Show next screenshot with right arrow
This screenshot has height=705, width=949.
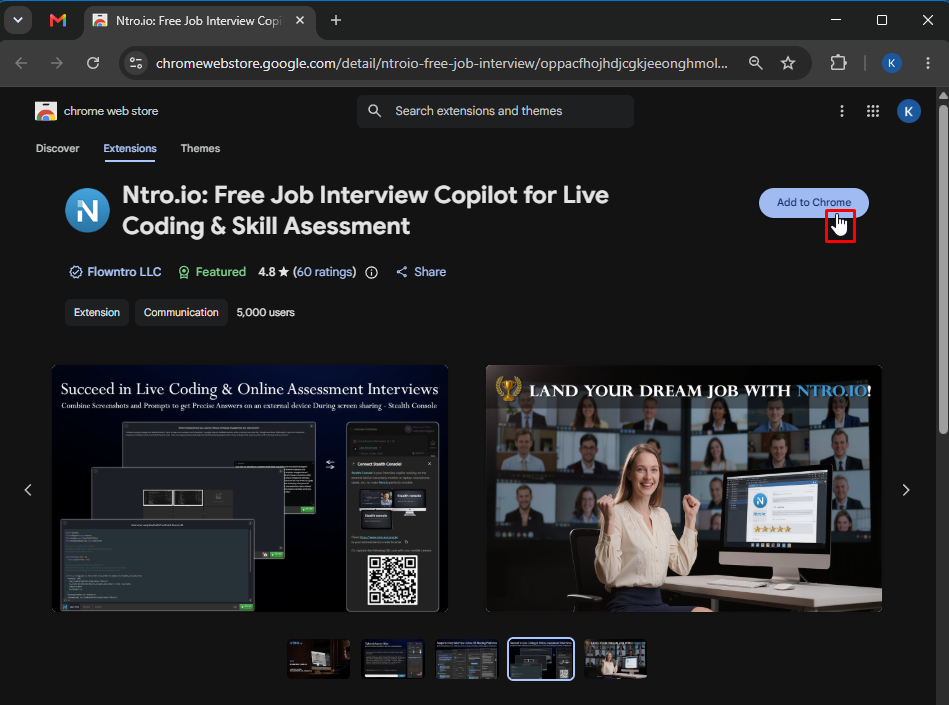905,490
